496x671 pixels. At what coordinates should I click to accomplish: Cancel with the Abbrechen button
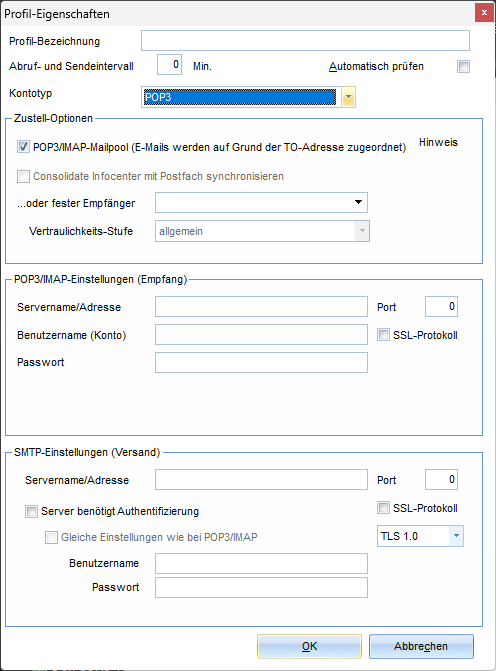[421, 646]
